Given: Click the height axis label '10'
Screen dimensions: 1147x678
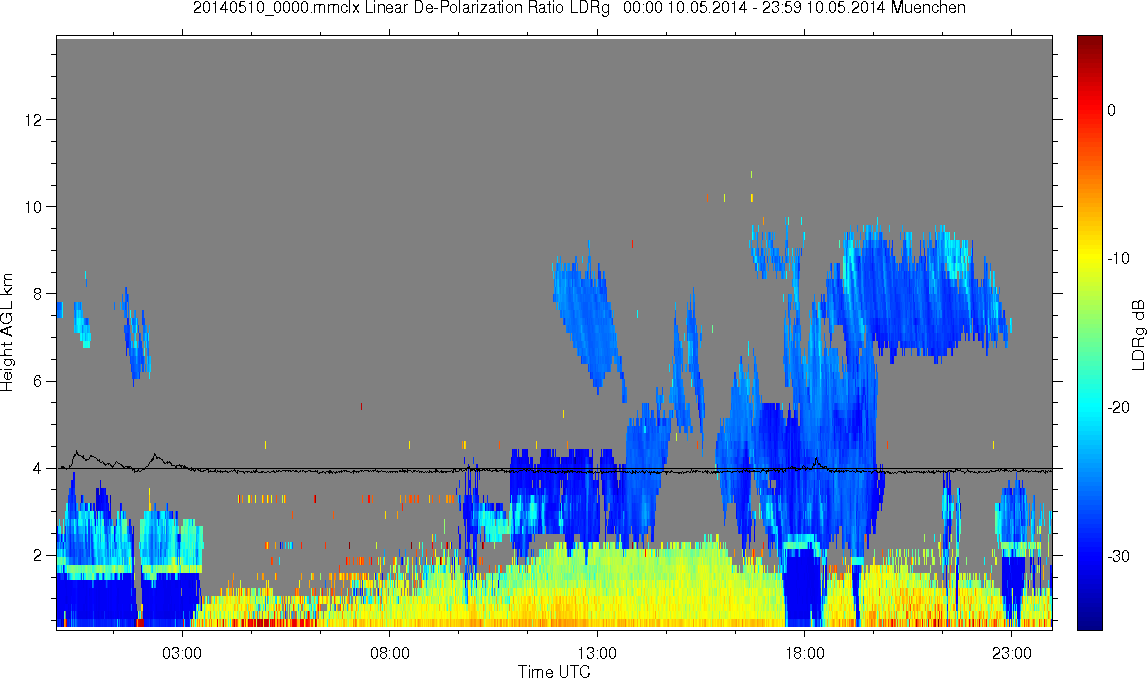Looking at the screenshot, I should pyautogui.click(x=35, y=207).
